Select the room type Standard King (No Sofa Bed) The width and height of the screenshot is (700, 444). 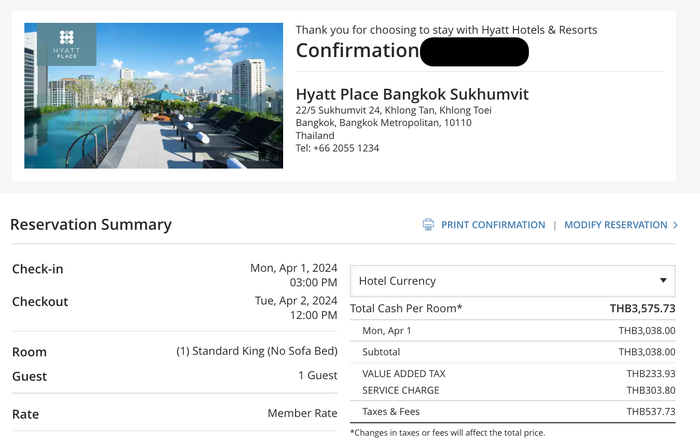(257, 351)
